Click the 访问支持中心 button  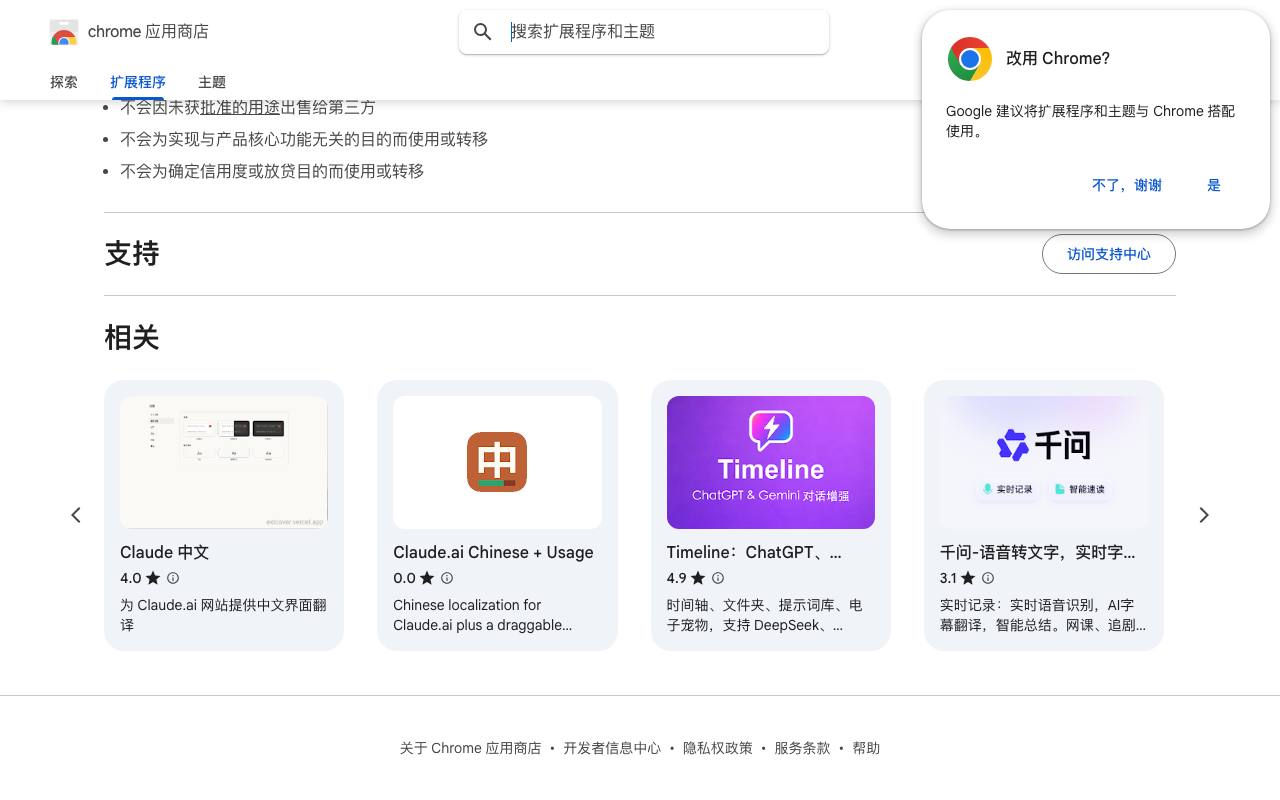coord(1109,254)
